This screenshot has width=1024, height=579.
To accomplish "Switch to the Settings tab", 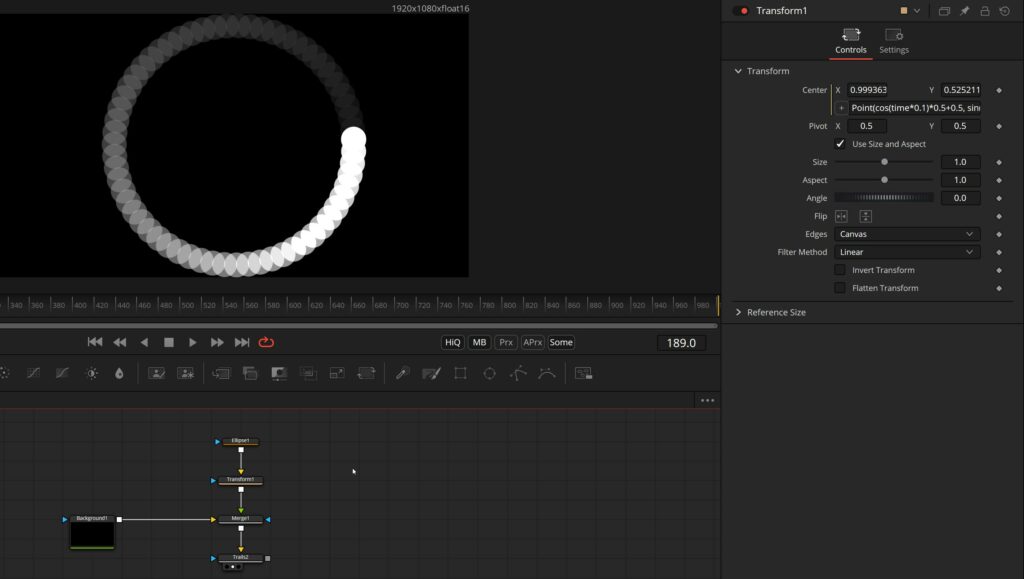I will (893, 40).
